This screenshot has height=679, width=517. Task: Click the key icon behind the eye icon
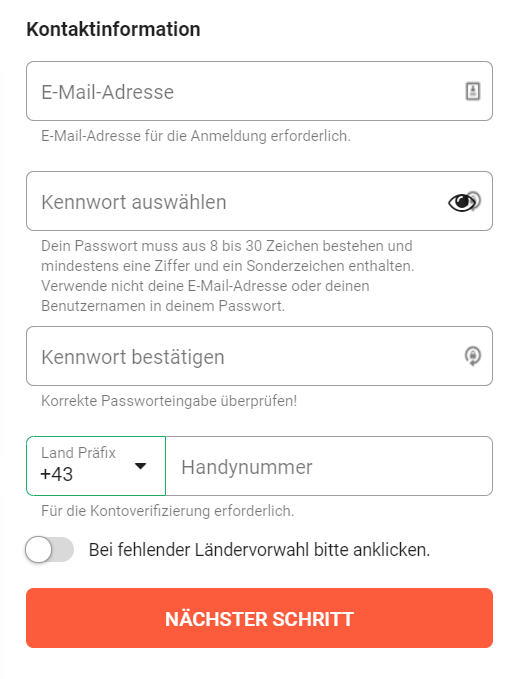point(476,200)
